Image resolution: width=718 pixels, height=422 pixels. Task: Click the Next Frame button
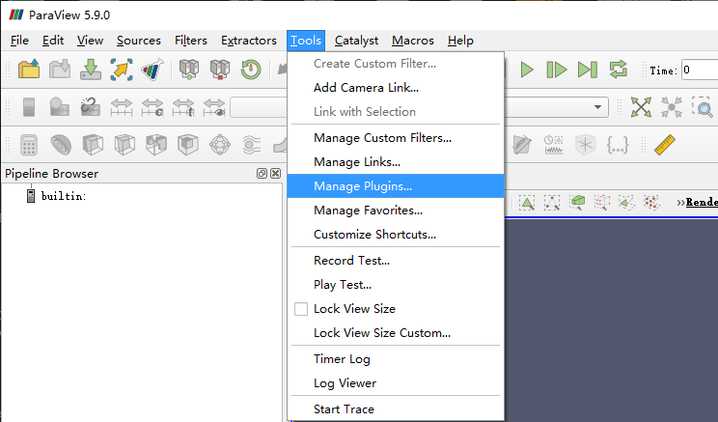[x=556, y=70]
